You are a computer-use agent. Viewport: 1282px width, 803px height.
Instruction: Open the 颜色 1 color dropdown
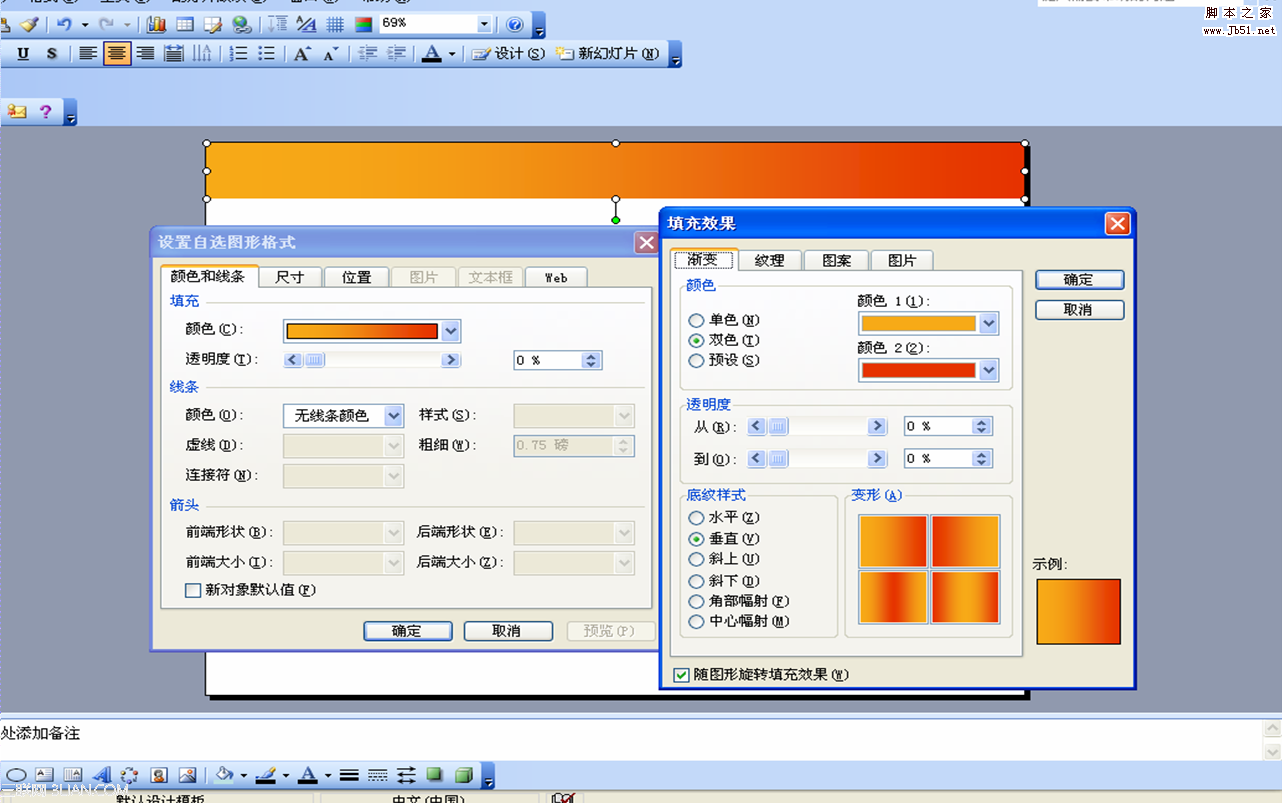click(989, 323)
